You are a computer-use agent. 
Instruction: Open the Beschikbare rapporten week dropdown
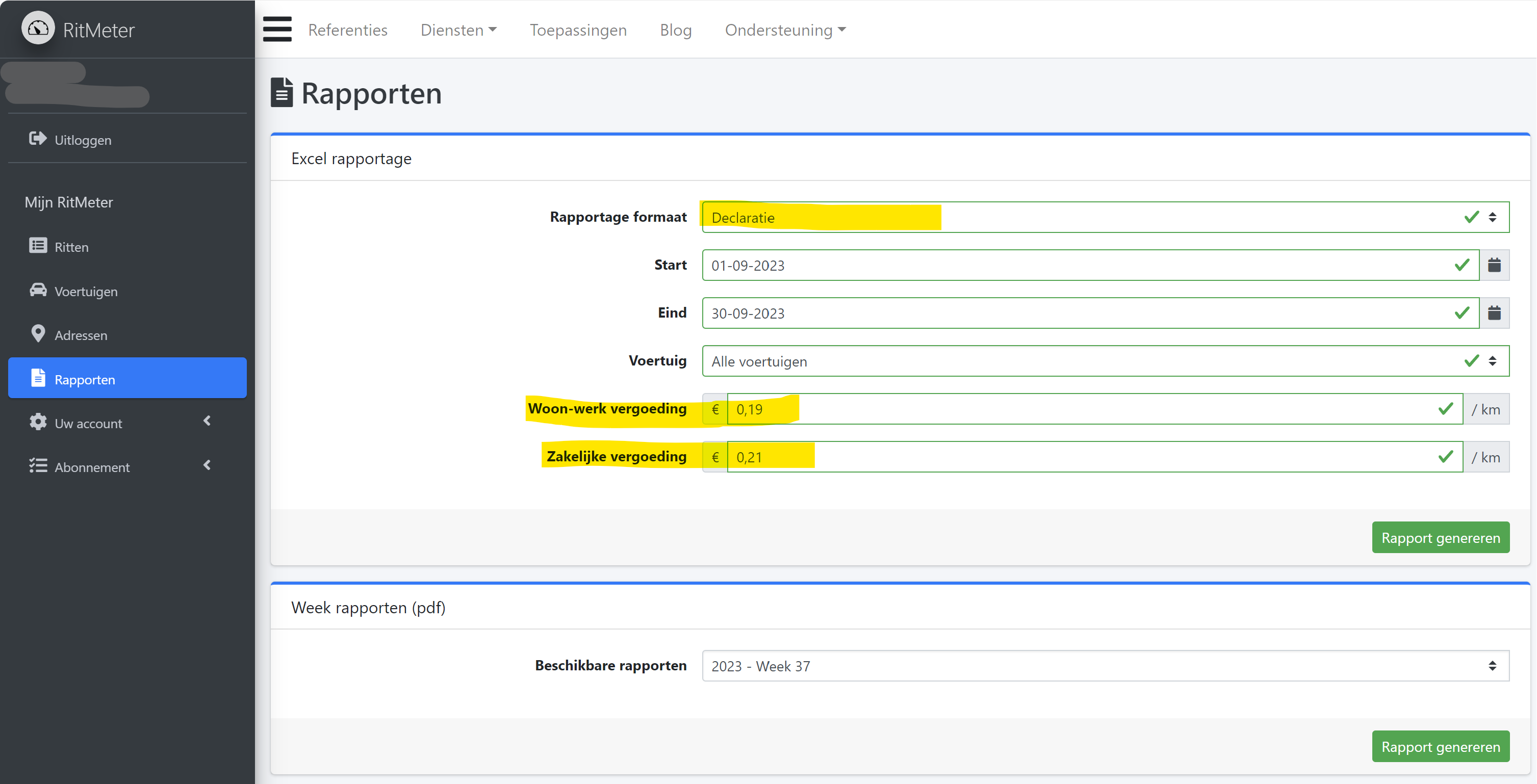coord(1106,666)
